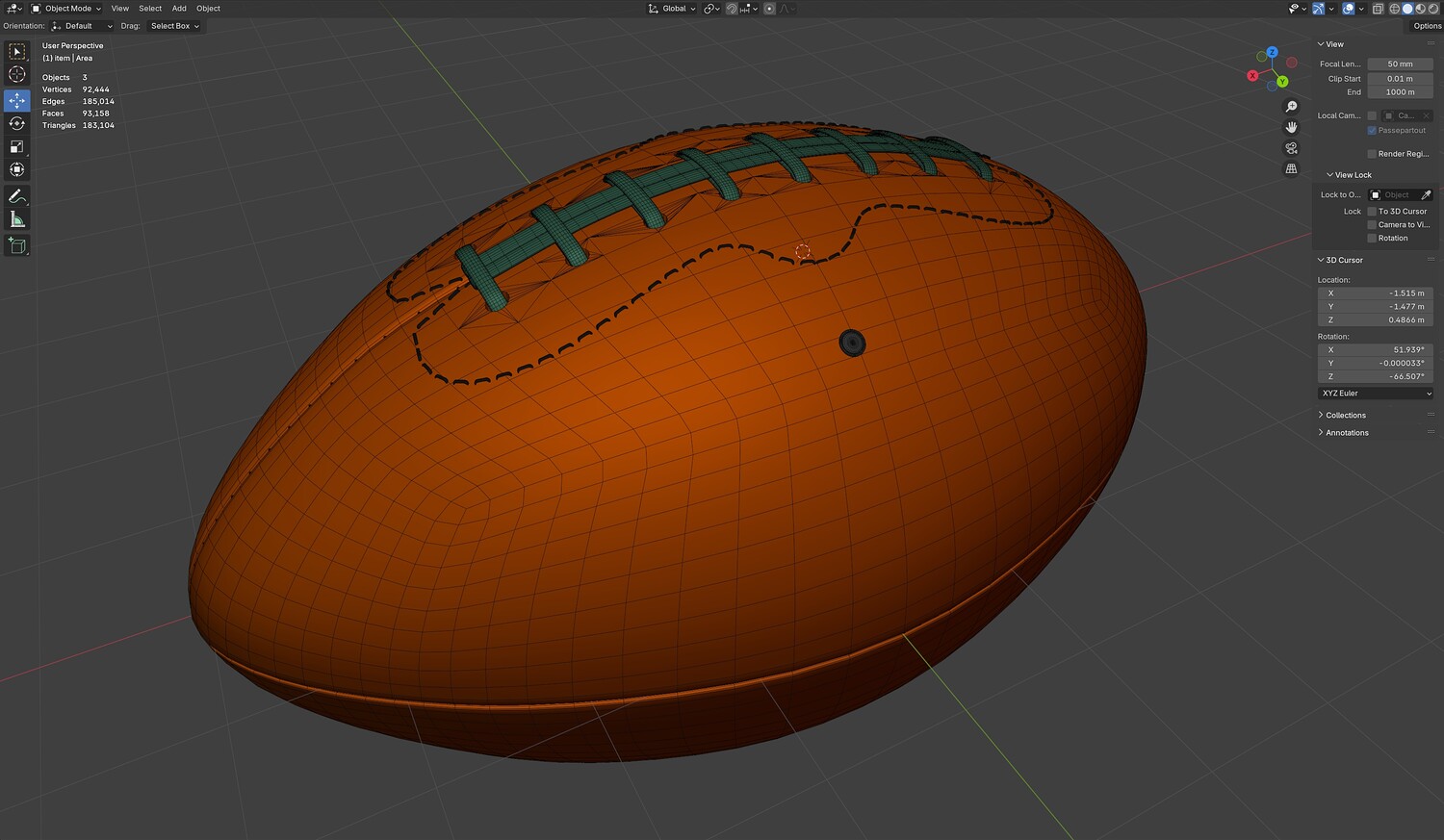This screenshot has height=840, width=1444.
Task: Select the Scale tool
Action: [x=16, y=146]
